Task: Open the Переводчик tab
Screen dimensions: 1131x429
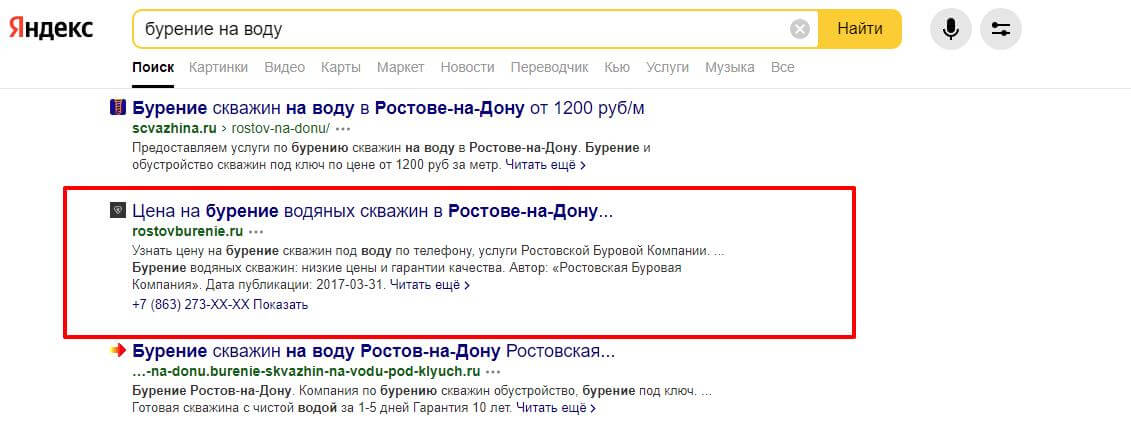Action: [550, 67]
